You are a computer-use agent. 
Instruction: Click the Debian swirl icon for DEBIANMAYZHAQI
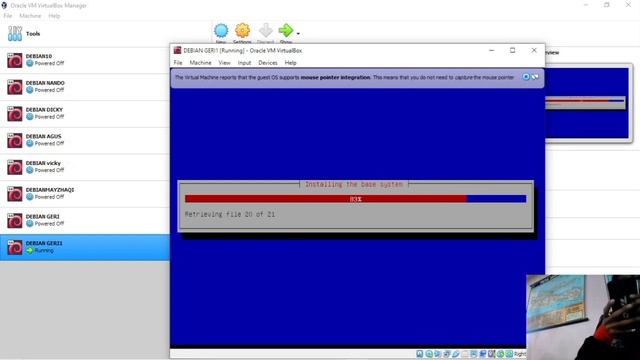[x=15, y=194]
